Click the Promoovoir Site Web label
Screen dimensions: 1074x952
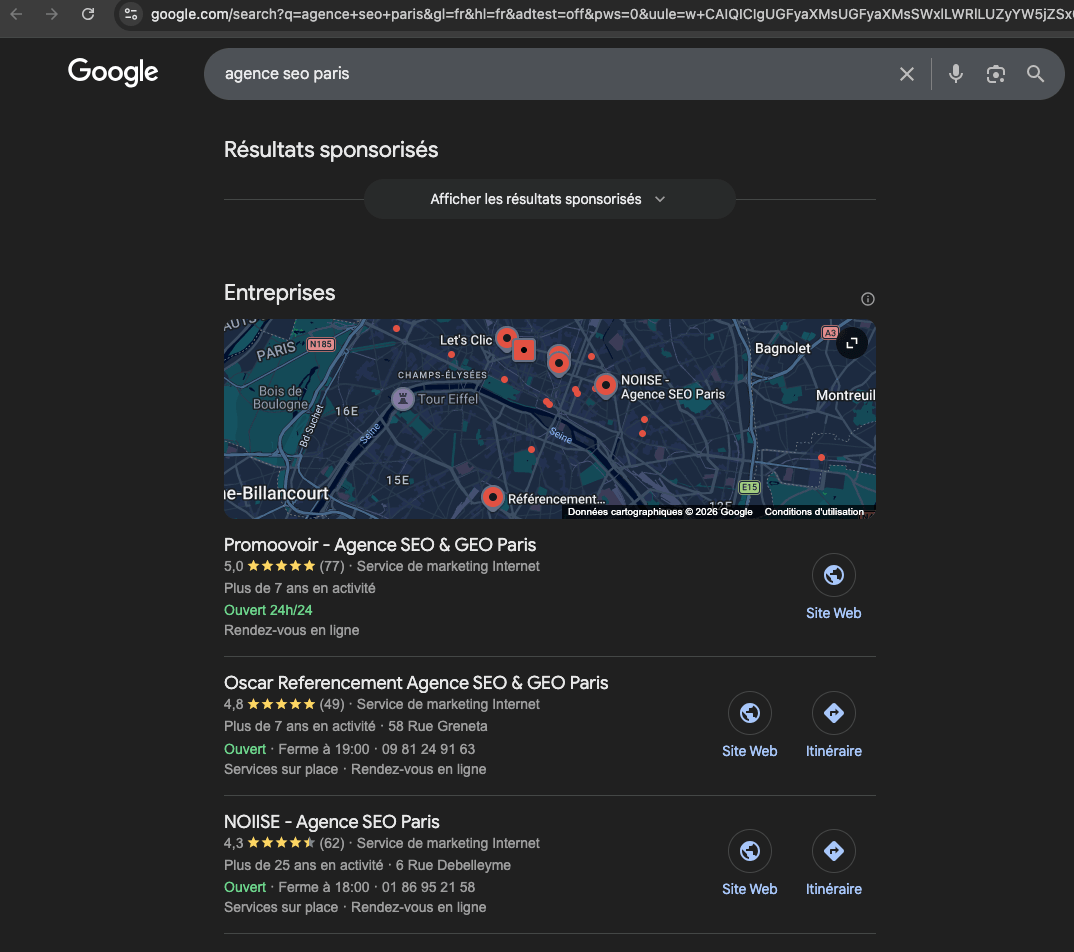pos(834,613)
